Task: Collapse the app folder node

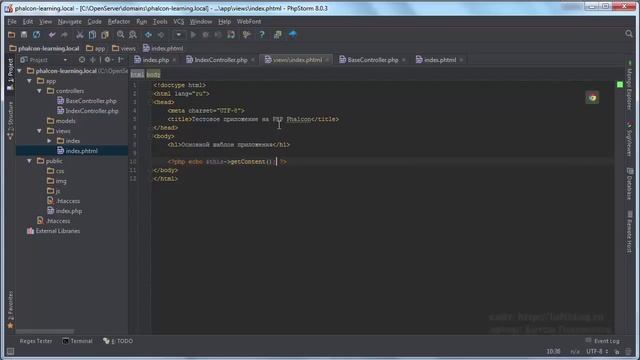Action: click(29, 81)
